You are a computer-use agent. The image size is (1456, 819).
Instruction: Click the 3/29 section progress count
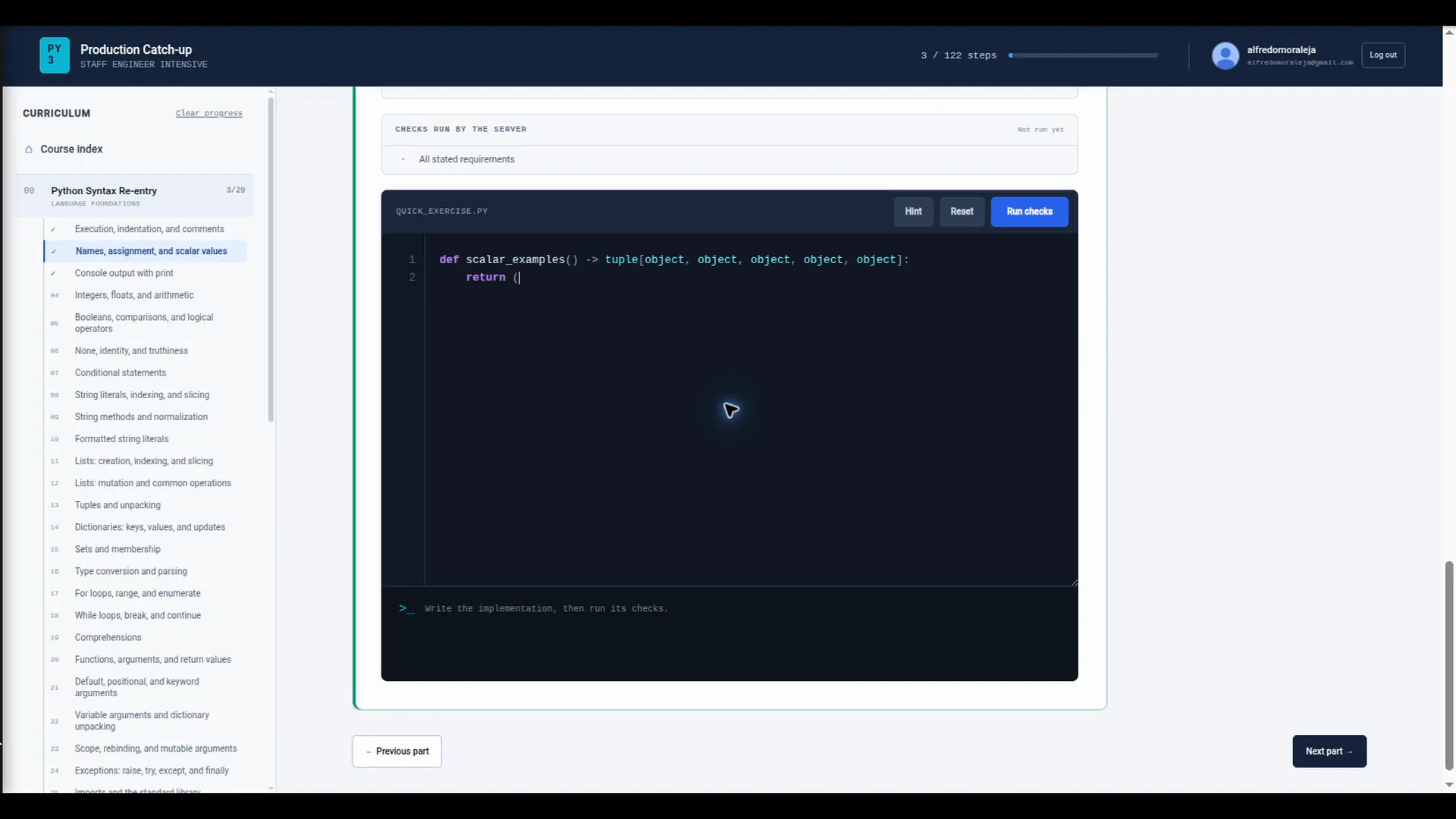[x=236, y=190]
